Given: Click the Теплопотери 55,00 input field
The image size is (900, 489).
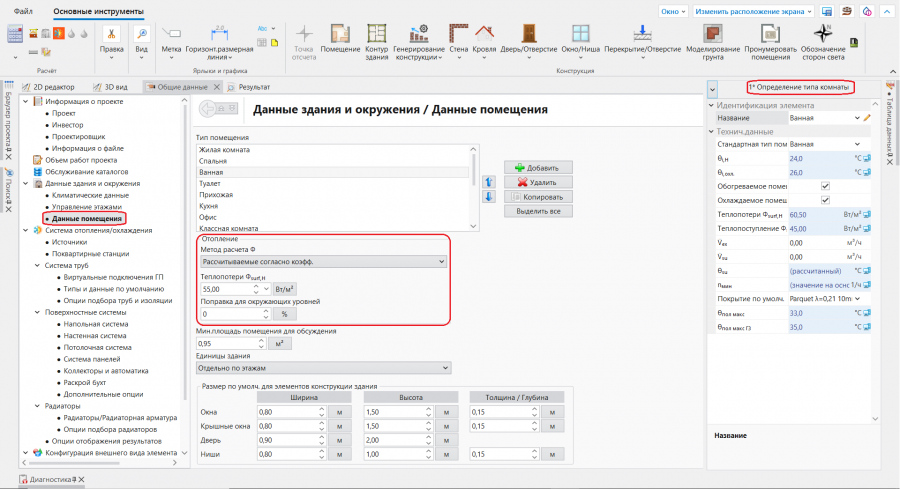Looking at the screenshot, I should click(220, 288).
